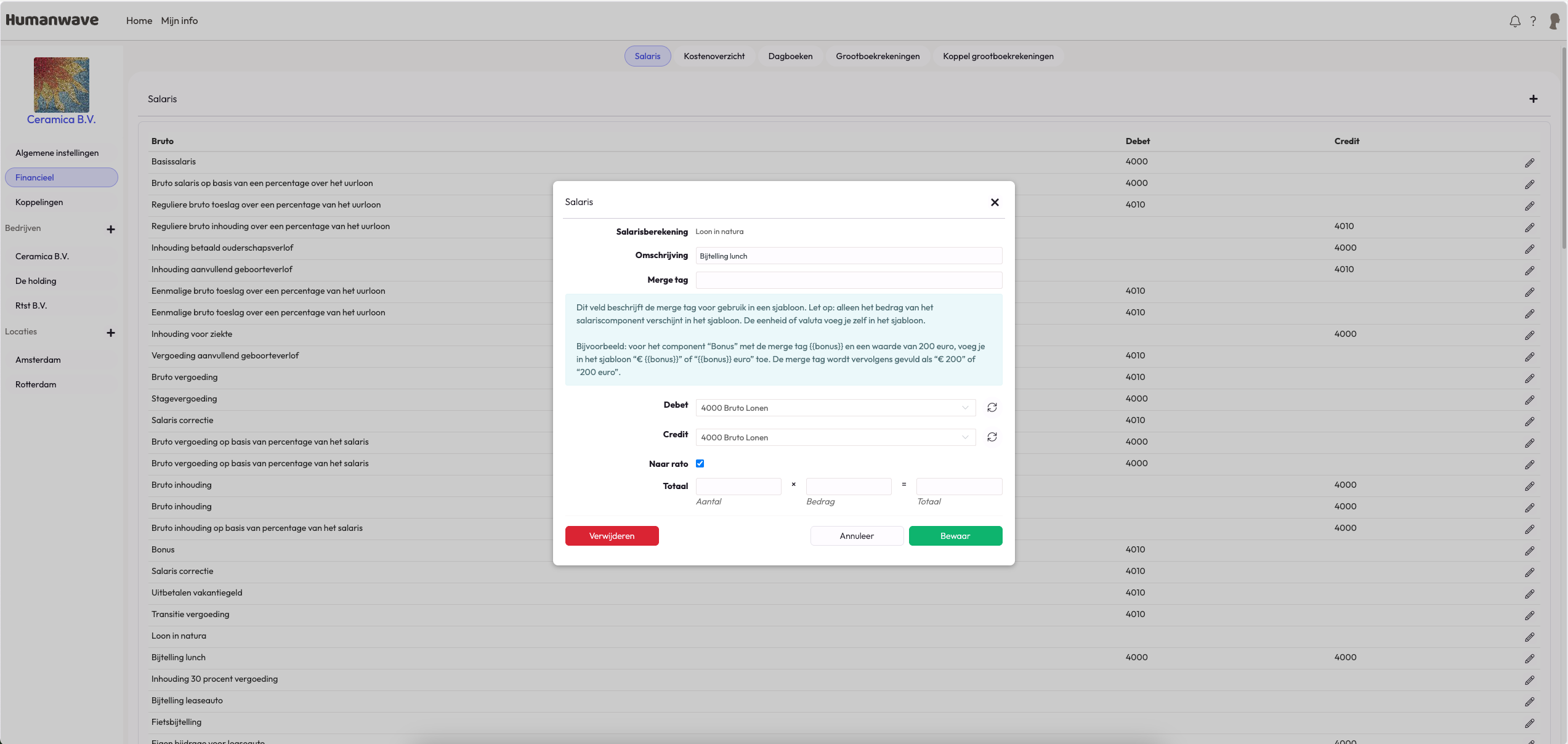
Task: Close the Salaris dialog with X
Action: [994, 203]
